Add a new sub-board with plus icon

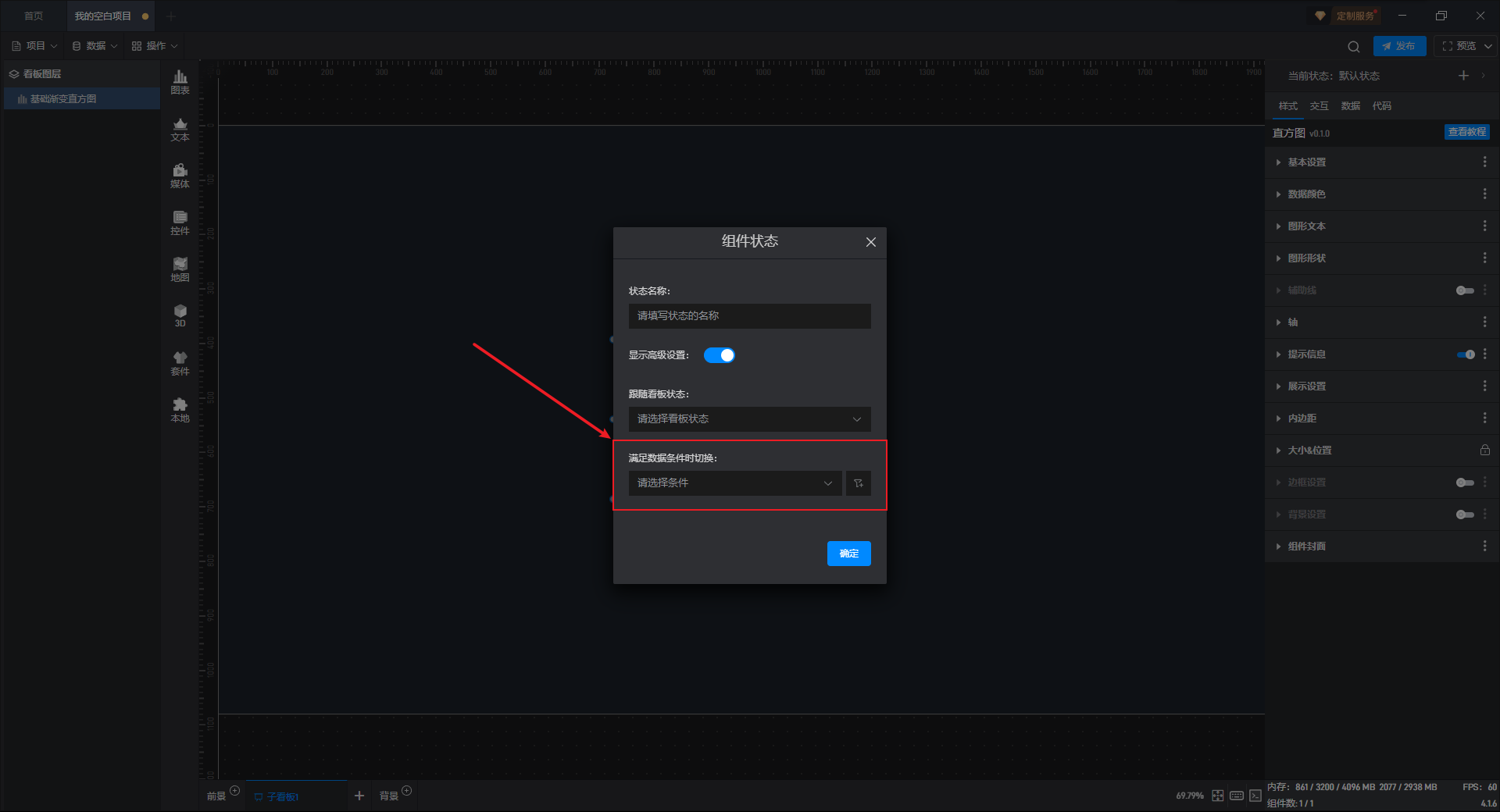pos(359,796)
